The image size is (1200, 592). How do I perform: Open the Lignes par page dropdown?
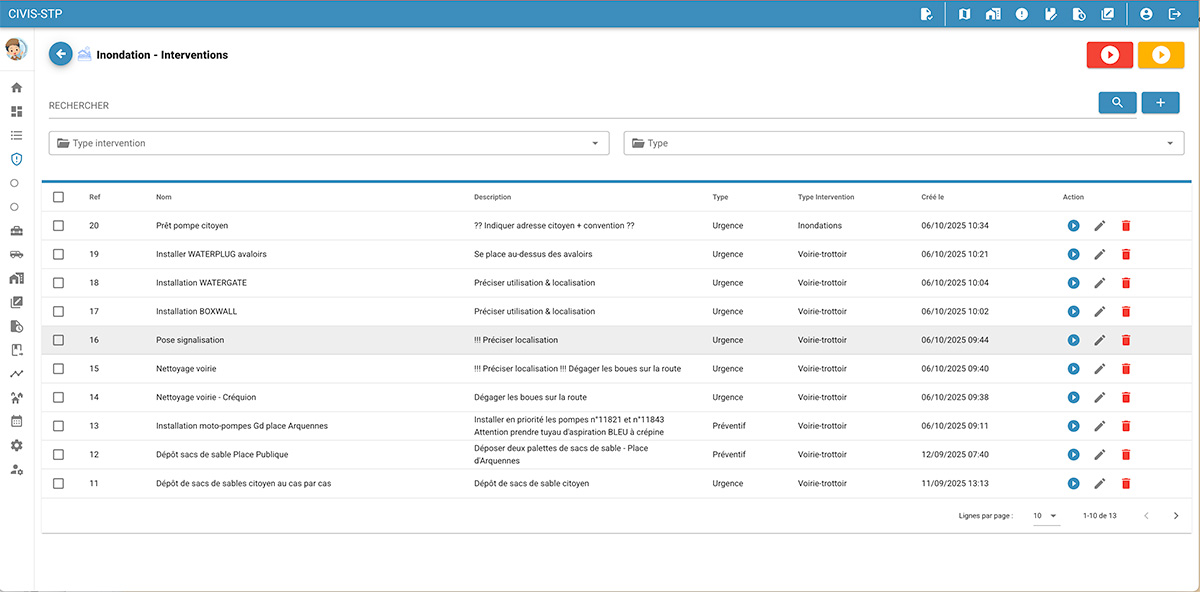pos(1045,516)
